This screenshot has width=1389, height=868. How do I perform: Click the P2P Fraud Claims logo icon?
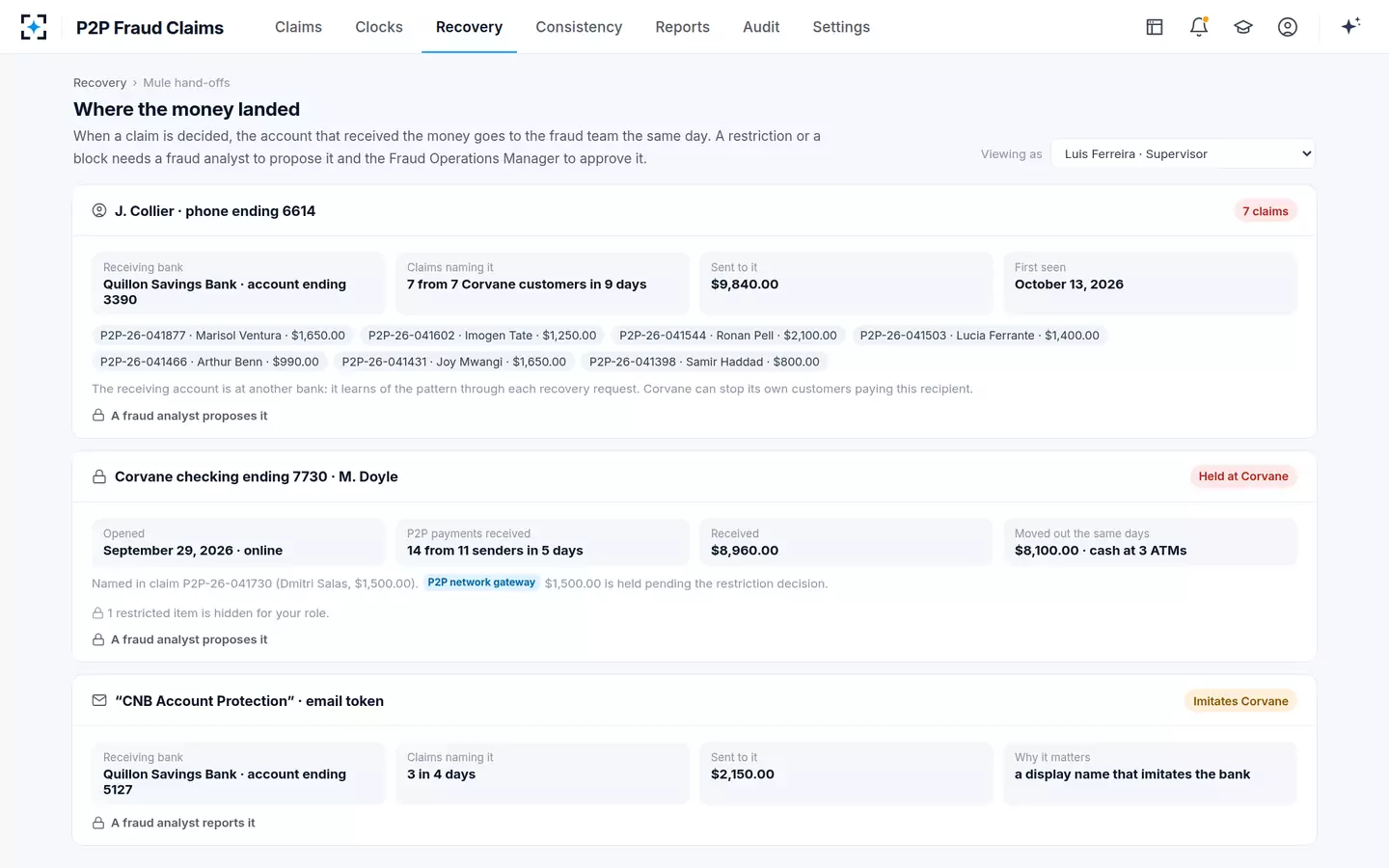click(x=34, y=27)
